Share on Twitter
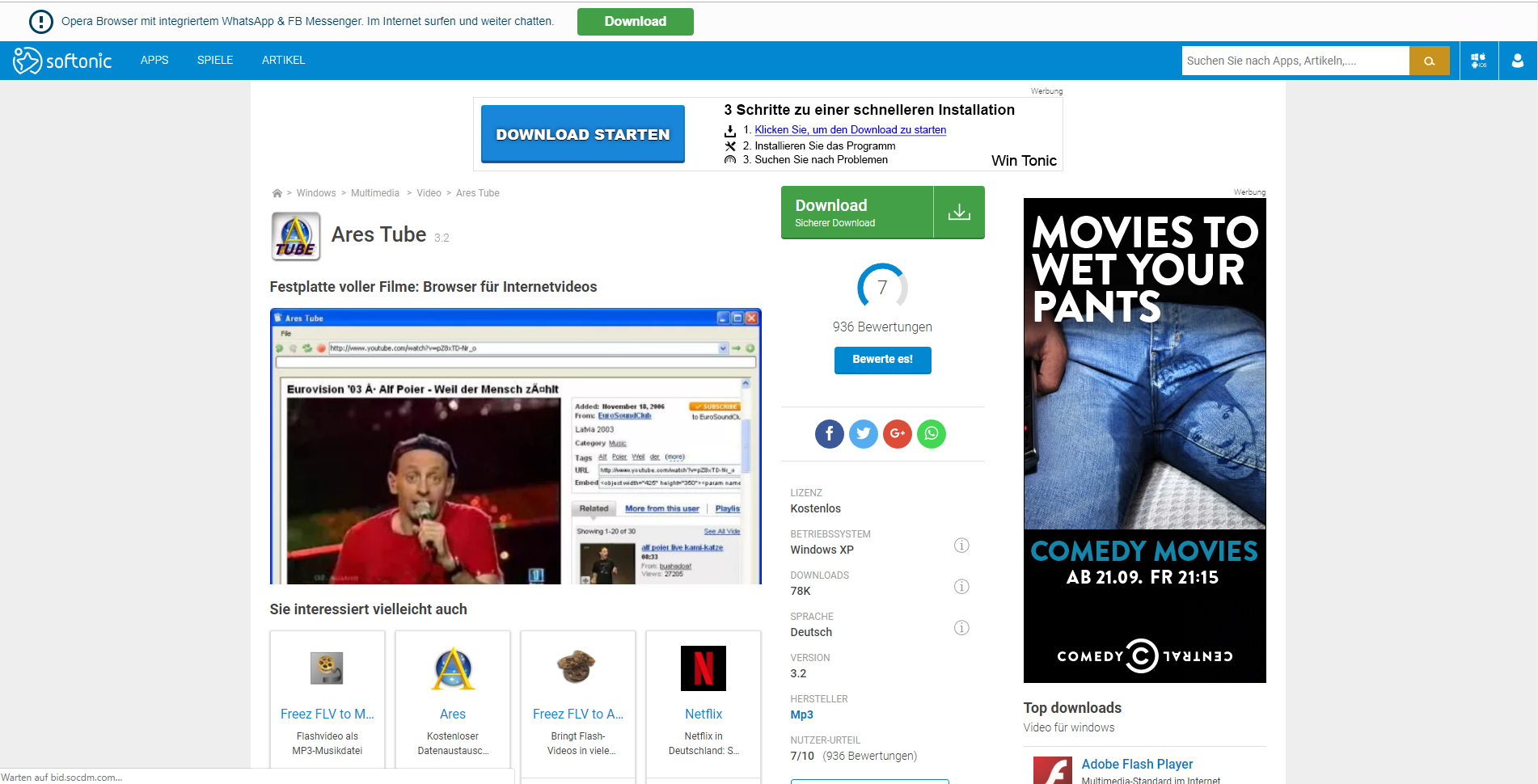The image size is (1538, 784). pos(864,434)
